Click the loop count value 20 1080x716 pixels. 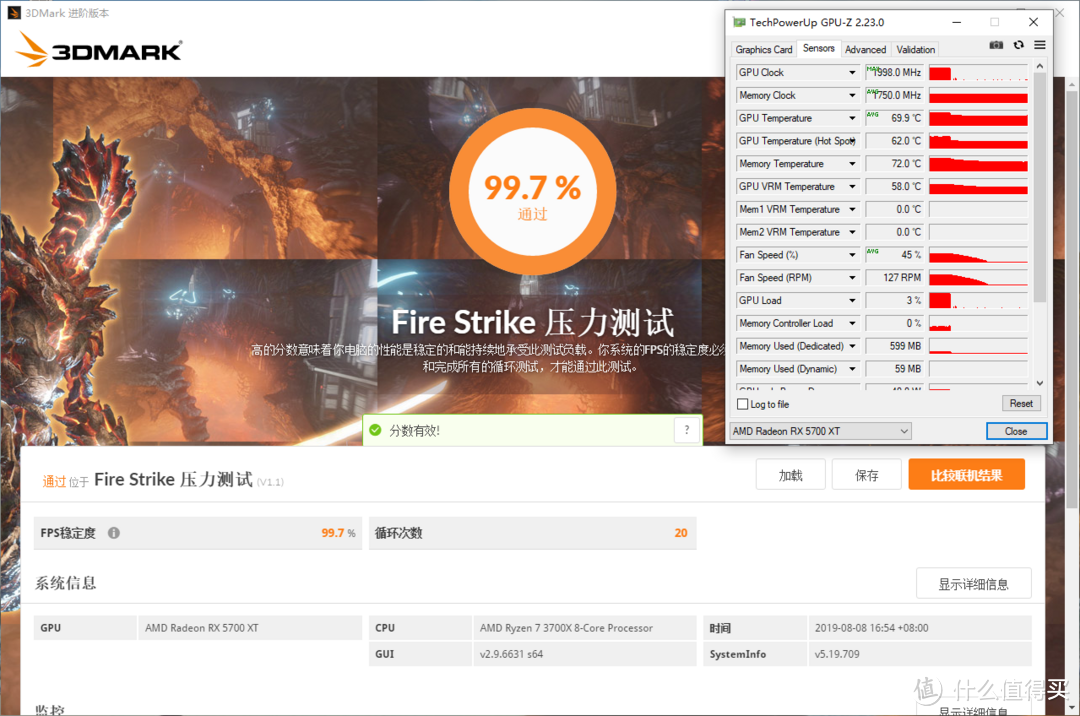[x=681, y=533]
